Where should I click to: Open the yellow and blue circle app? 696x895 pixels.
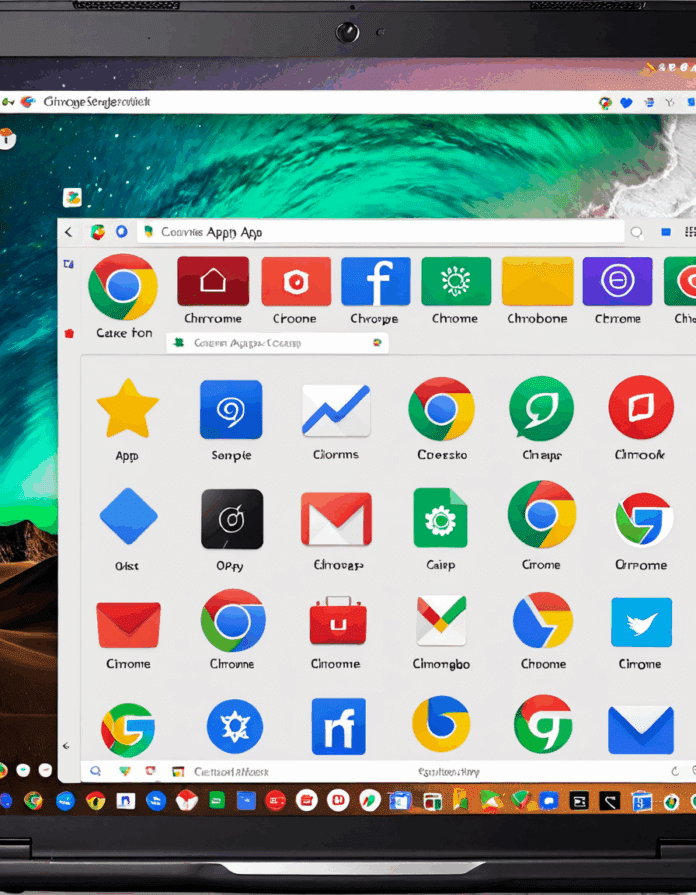click(441, 724)
